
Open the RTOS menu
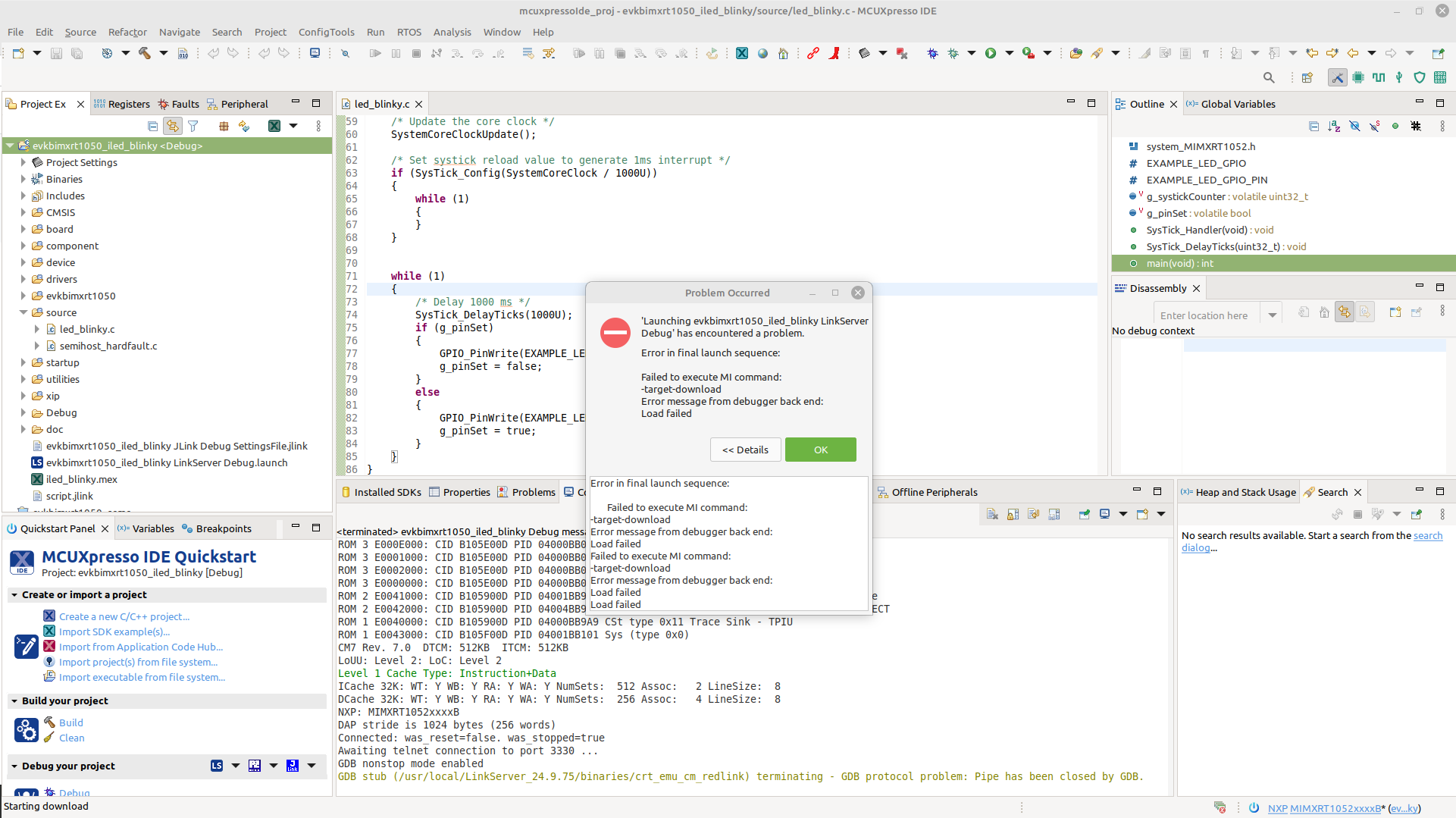pyautogui.click(x=409, y=32)
